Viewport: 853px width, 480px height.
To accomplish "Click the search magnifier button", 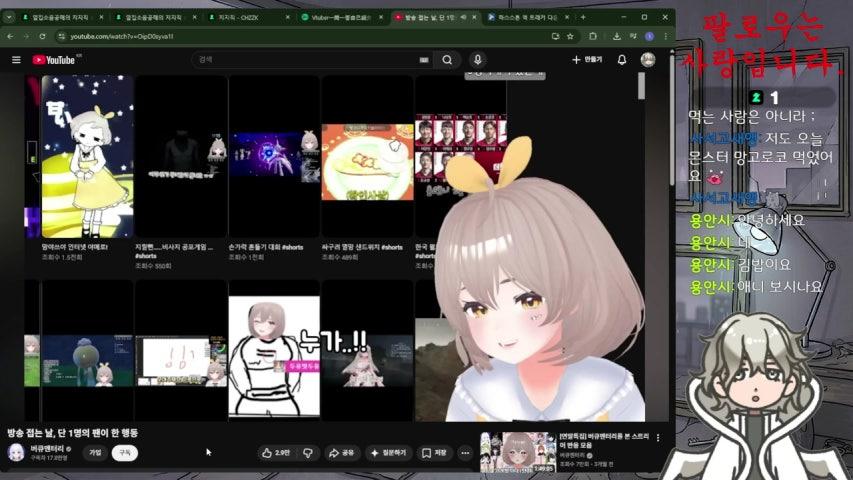I will (448, 60).
